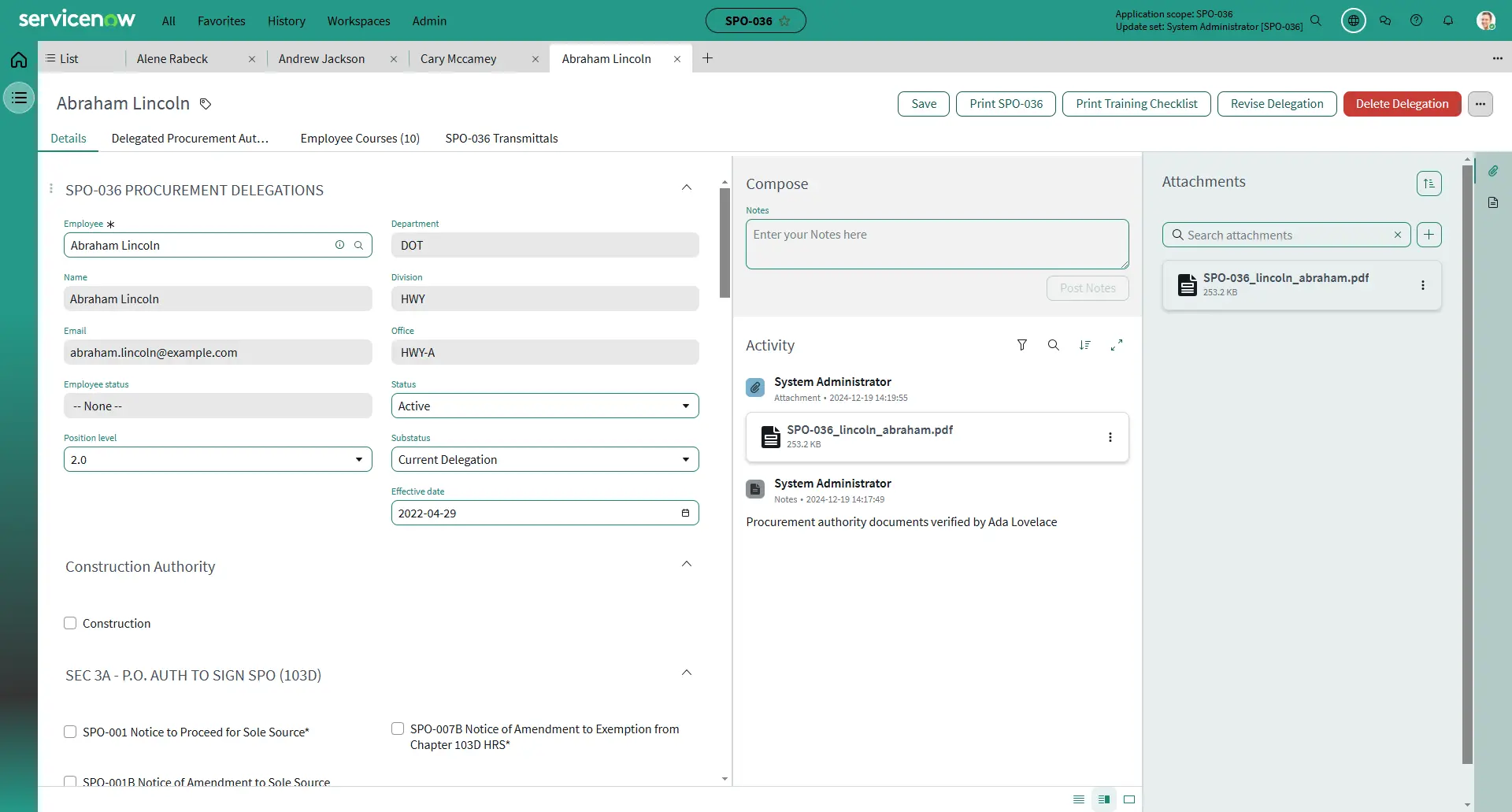Viewport: 1512px width, 812px height.
Task: Check the Construction checkbox
Action: (x=70, y=623)
